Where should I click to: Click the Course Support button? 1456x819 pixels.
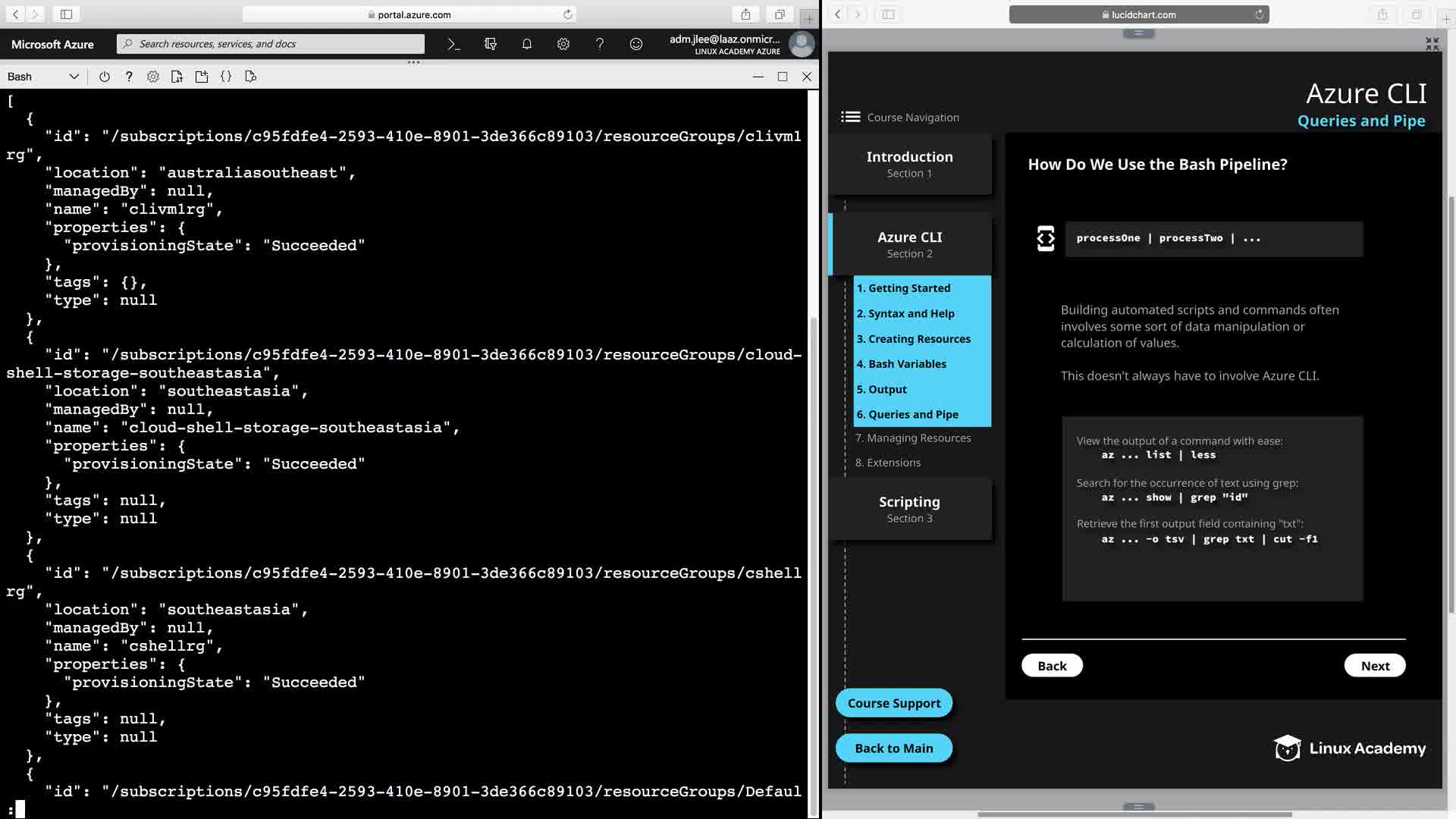(894, 703)
